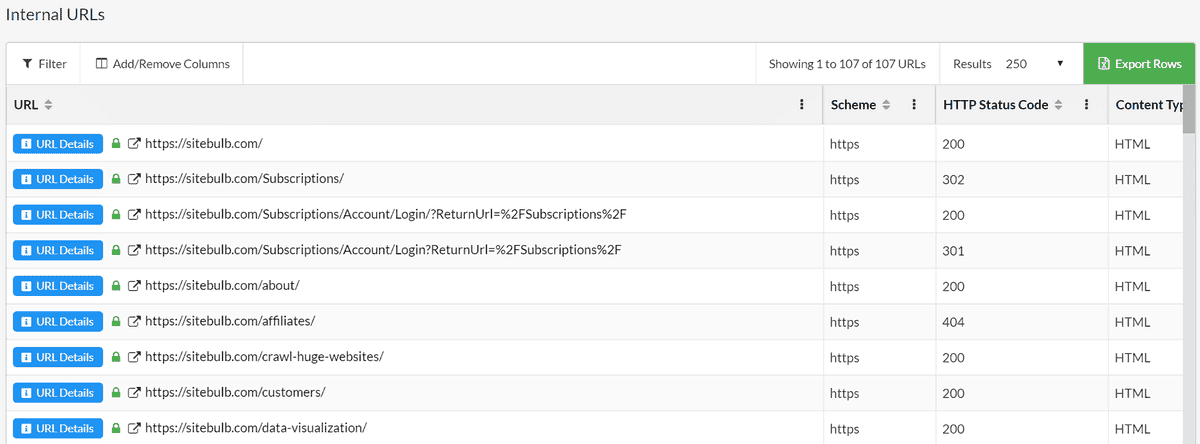
Task: Open external link icon for sitebulb.com/about/
Action: point(134,286)
